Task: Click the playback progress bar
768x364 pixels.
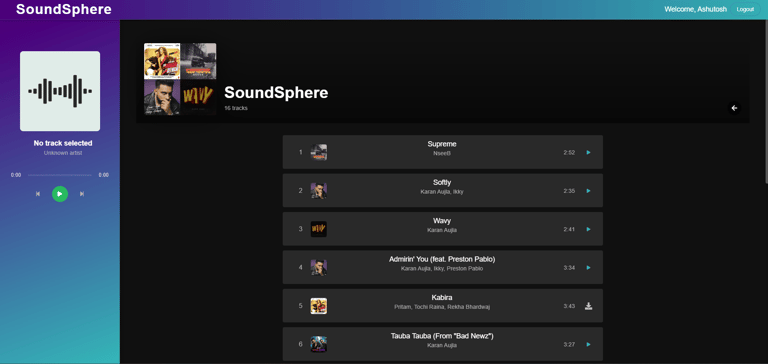Action: pyautogui.click(x=60, y=175)
